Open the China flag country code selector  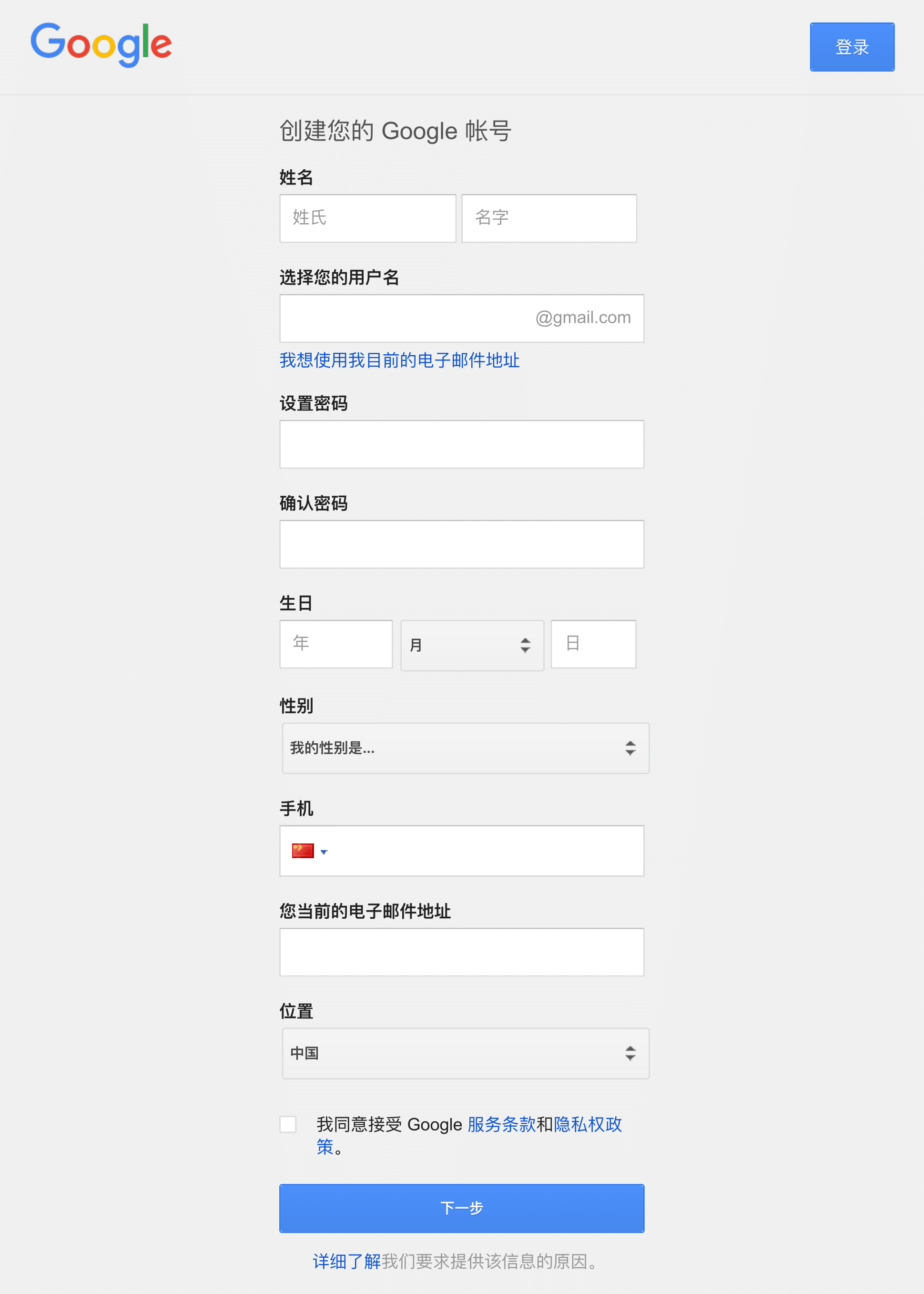pos(303,851)
